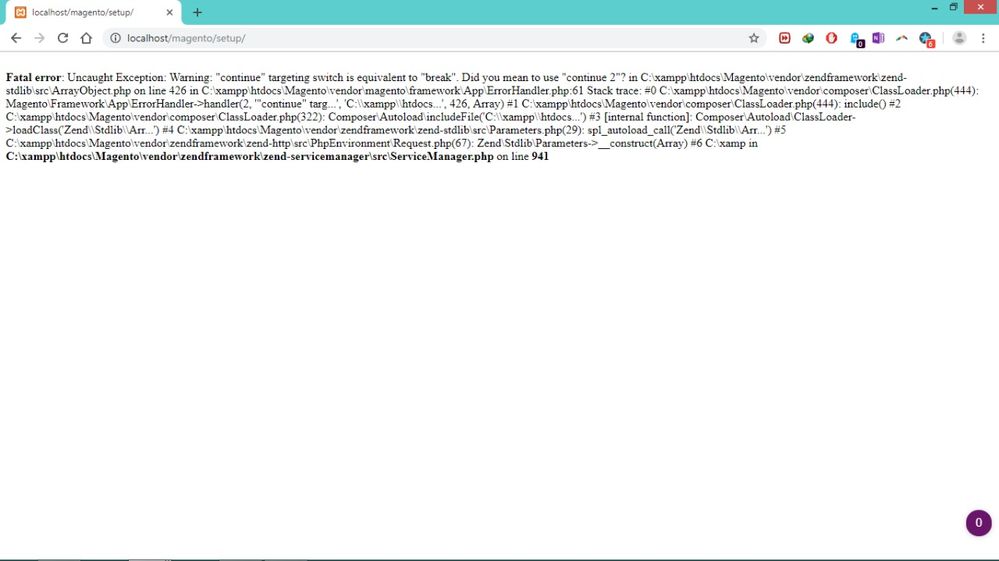Open the OneNote clipper extension
This screenshot has height=561, width=999.
[x=878, y=38]
